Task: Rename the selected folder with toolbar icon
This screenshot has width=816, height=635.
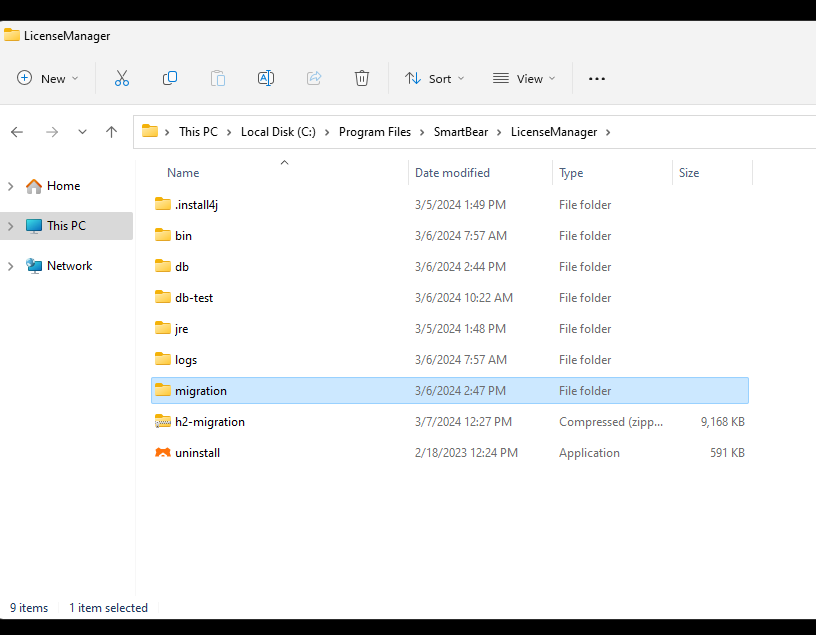Action: tap(266, 78)
